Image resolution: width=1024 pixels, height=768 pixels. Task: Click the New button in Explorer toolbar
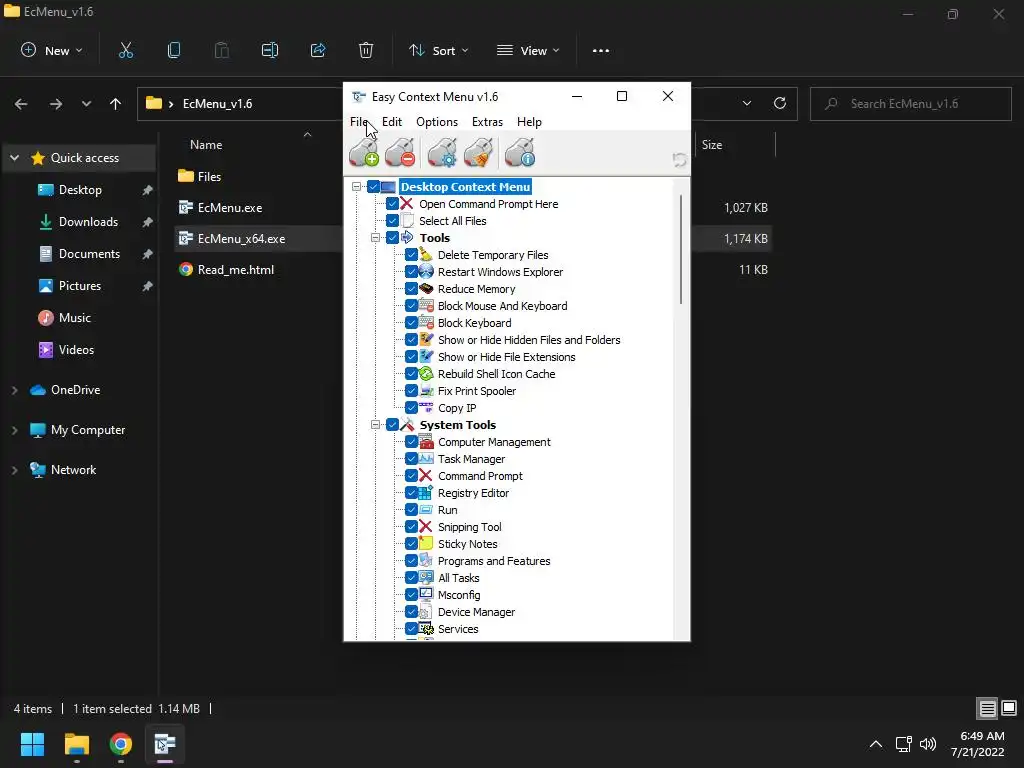pos(52,50)
